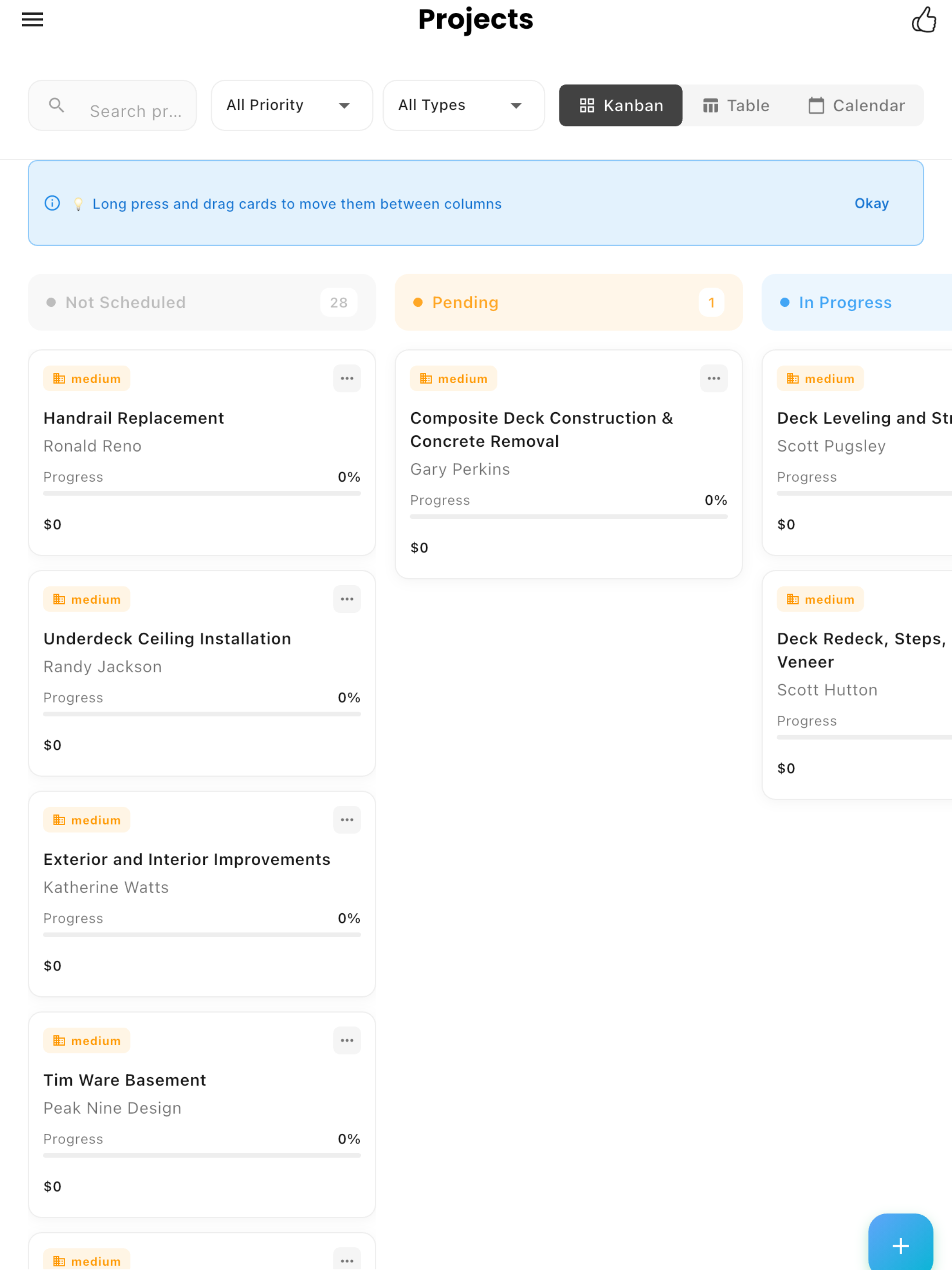This screenshot has height=1270, width=952.
Task: Switch to Table view
Action: tap(736, 105)
